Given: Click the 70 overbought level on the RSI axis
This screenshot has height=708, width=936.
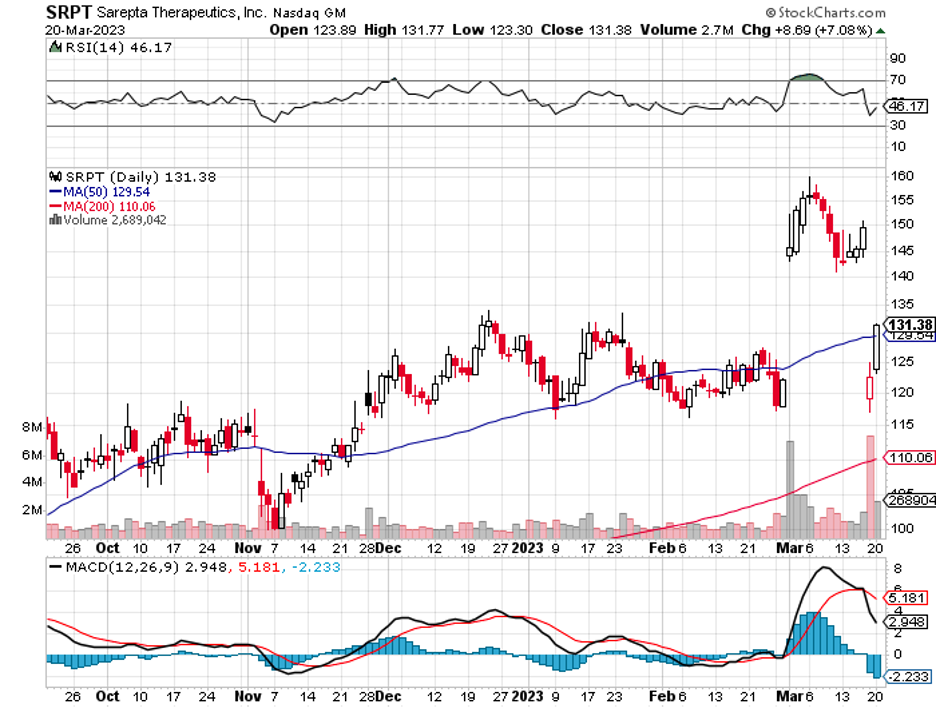Looking at the screenshot, I should pyautogui.click(x=898, y=79).
